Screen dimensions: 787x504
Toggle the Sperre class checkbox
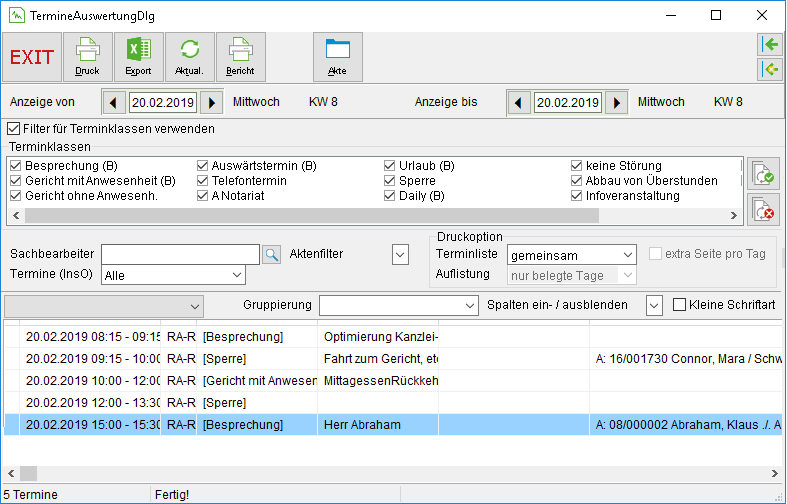389,181
